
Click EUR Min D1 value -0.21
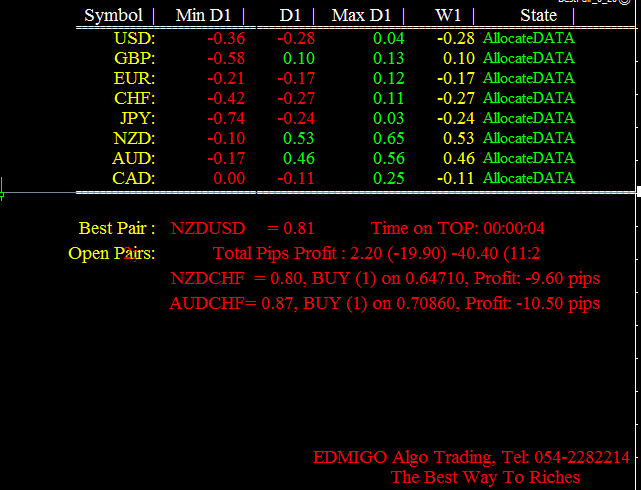pos(226,78)
